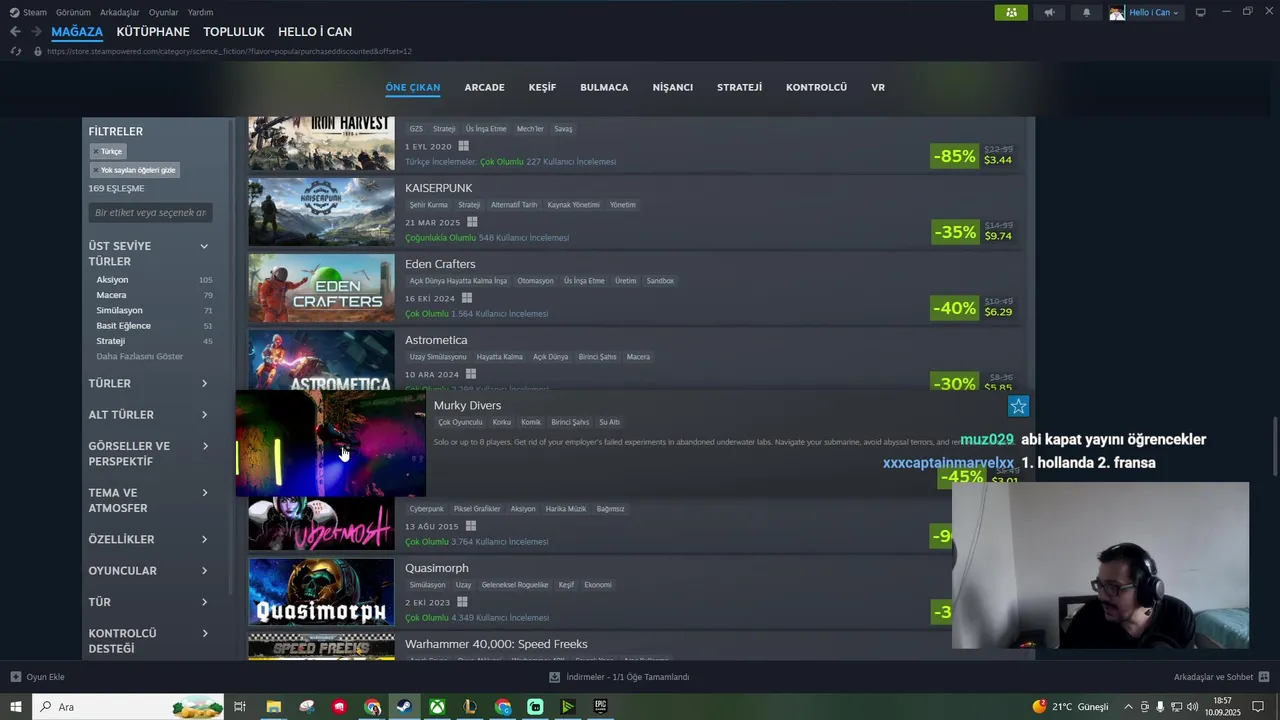Open the Eden Crafters game title
Viewport: 1280px width, 720px height.
click(x=440, y=264)
